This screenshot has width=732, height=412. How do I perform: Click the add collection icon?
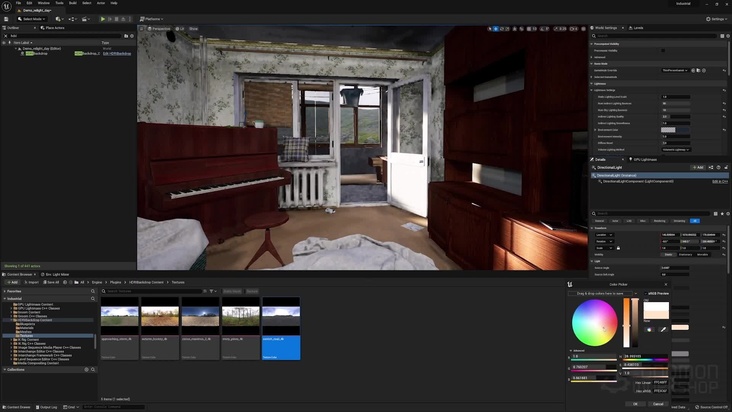(86, 370)
